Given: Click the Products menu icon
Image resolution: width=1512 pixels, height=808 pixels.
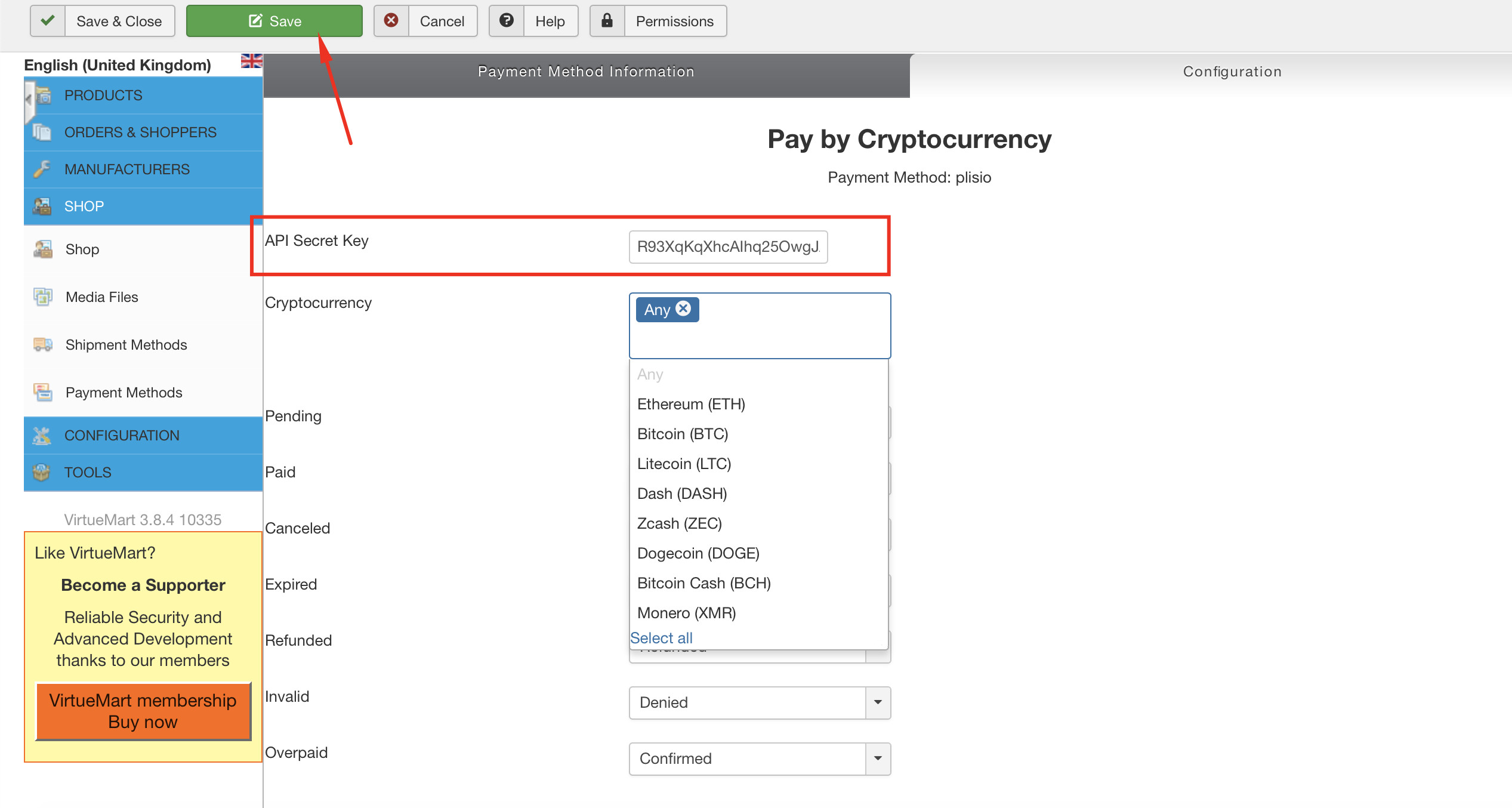Looking at the screenshot, I should coord(43,95).
